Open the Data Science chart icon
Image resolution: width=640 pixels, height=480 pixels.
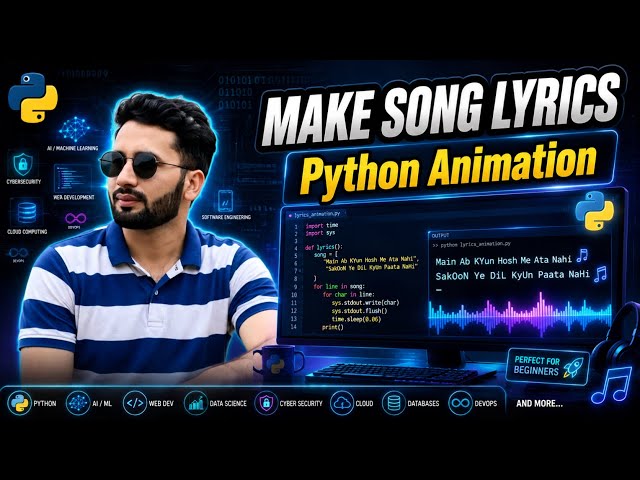pyautogui.click(x=196, y=403)
